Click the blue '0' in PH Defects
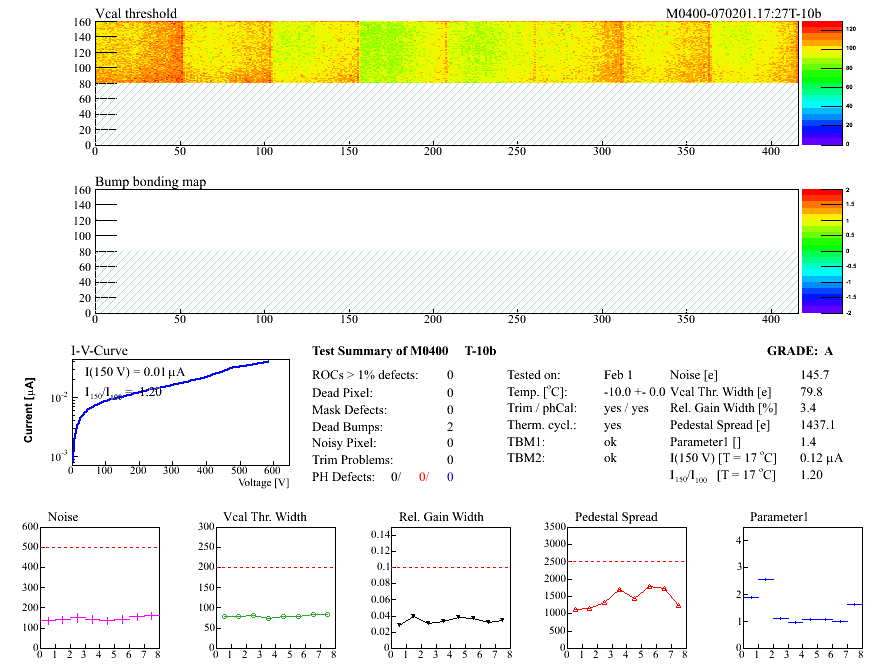 [x=450, y=477]
